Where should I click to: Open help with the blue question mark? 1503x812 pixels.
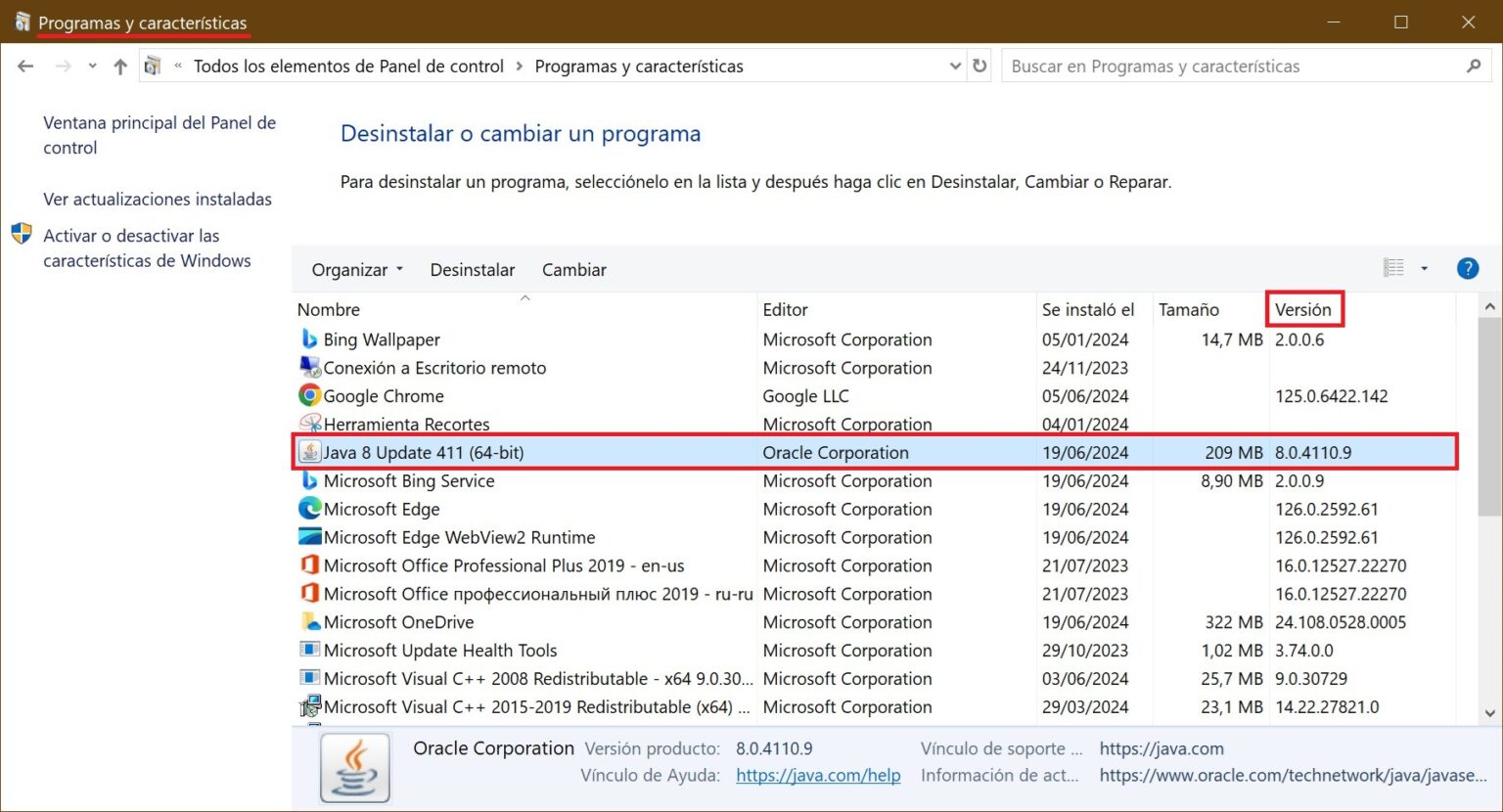pyautogui.click(x=1468, y=268)
